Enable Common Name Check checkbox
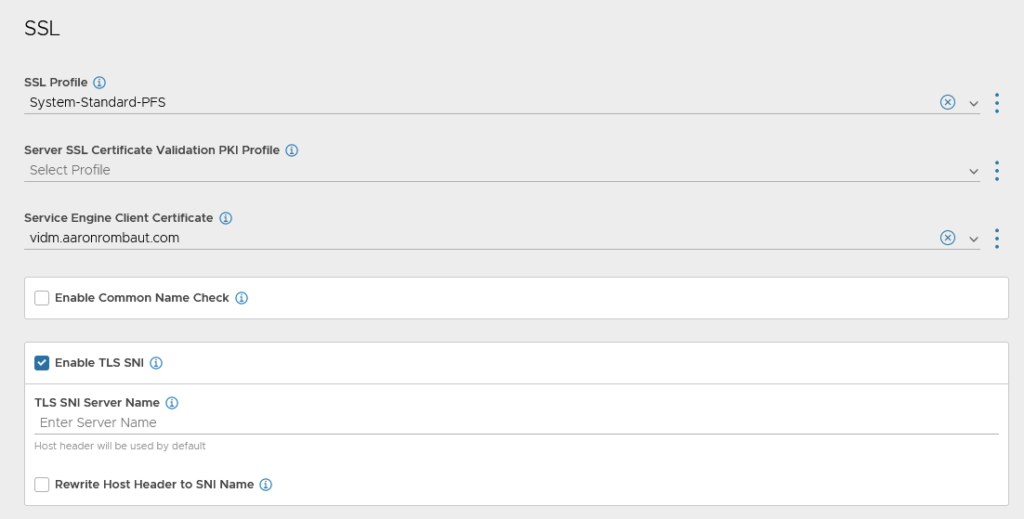 [x=42, y=298]
